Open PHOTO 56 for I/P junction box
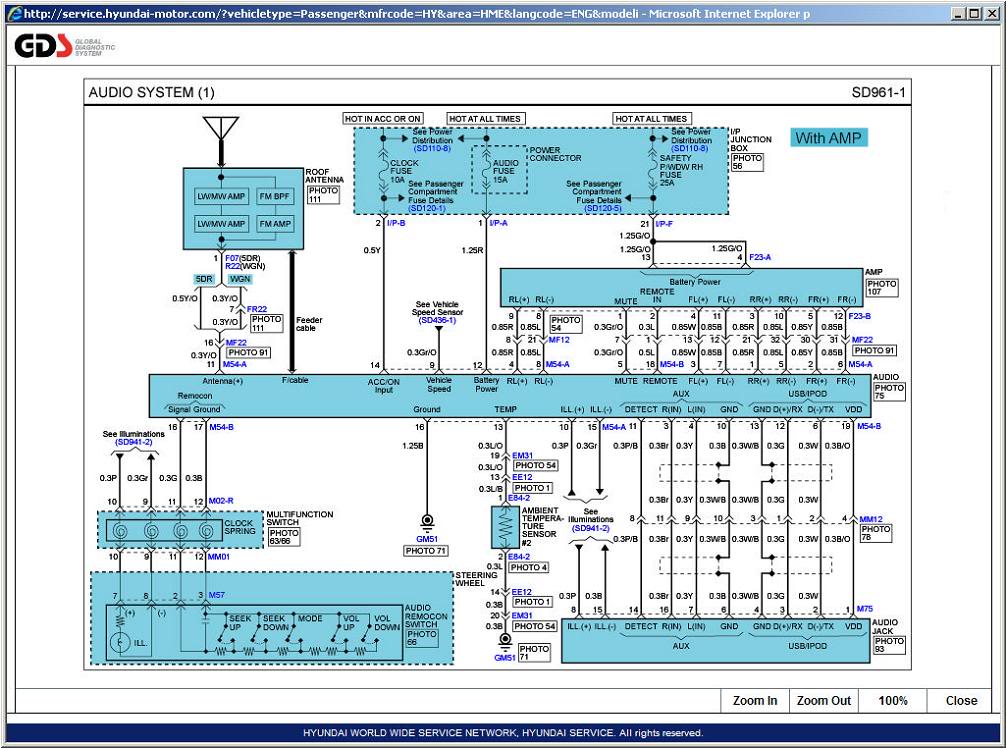 point(747,162)
